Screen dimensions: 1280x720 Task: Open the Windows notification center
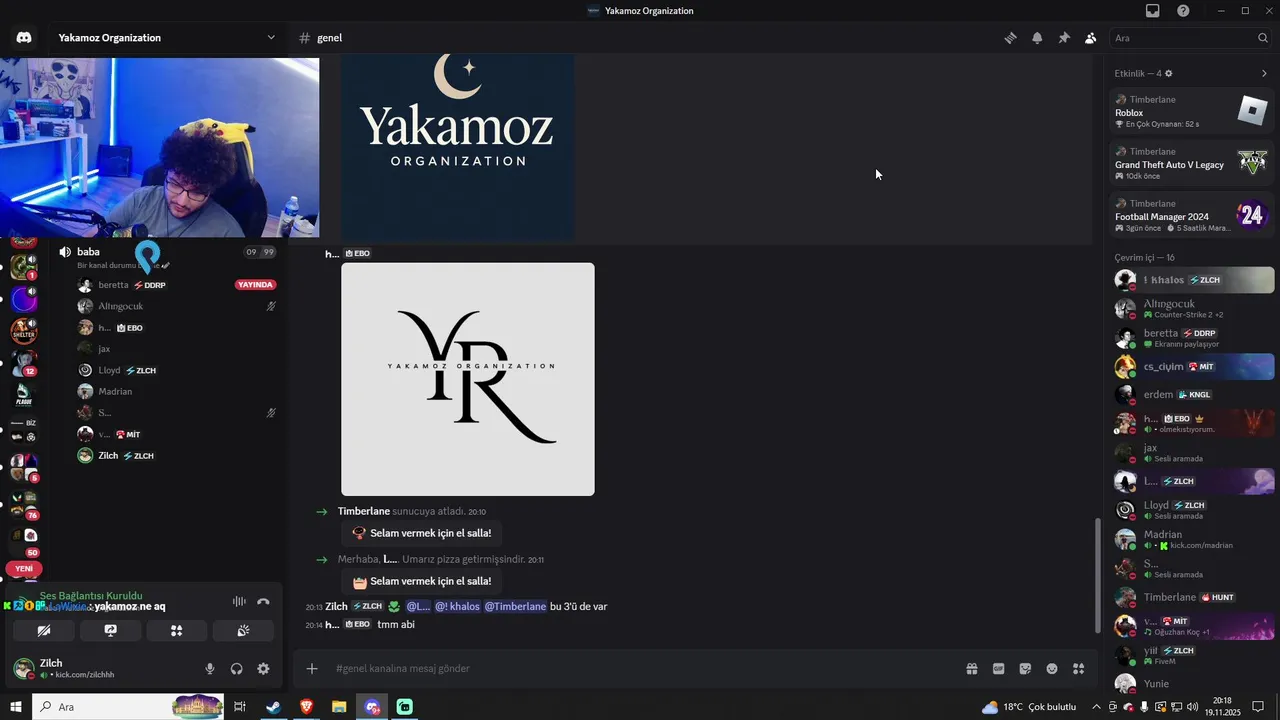1258,707
